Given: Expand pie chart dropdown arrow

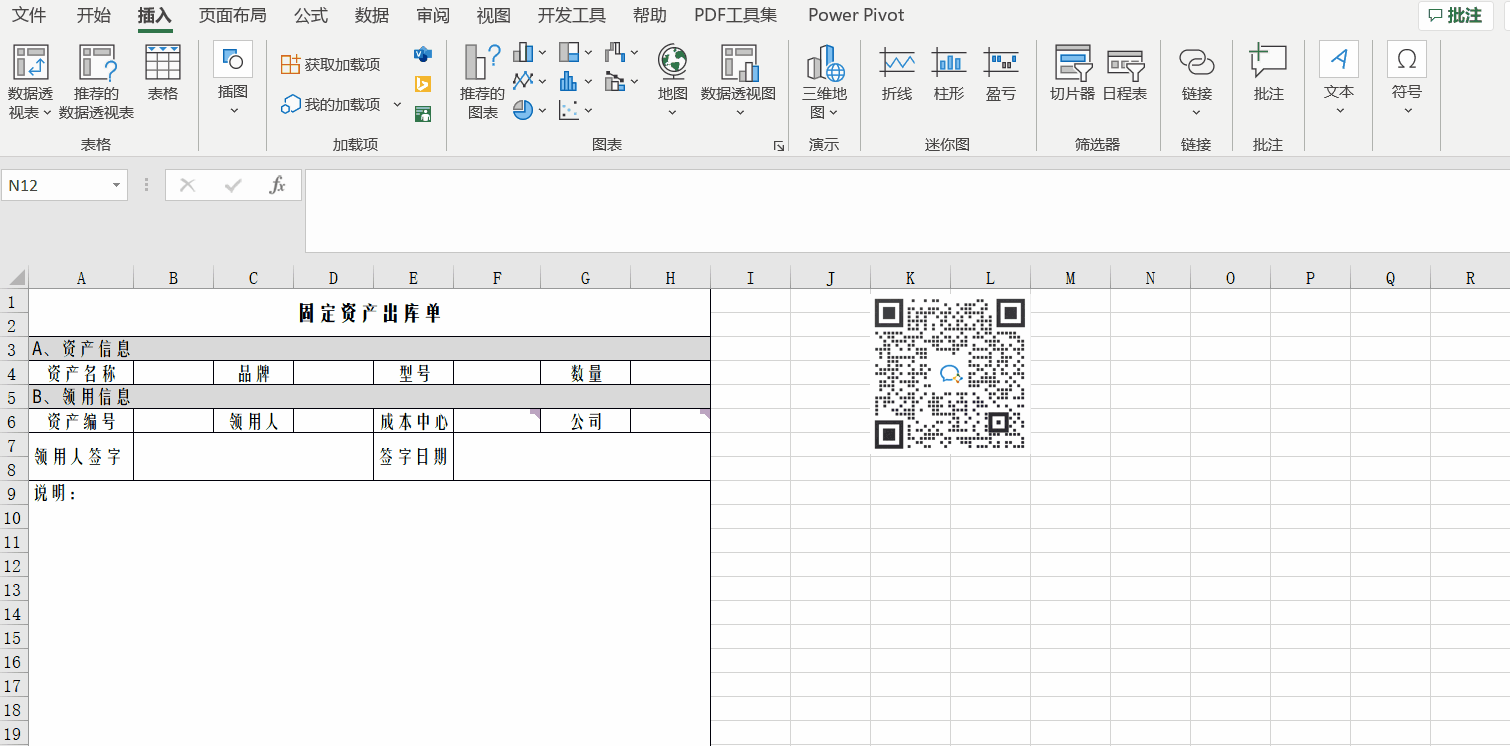Looking at the screenshot, I should coord(543,110).
